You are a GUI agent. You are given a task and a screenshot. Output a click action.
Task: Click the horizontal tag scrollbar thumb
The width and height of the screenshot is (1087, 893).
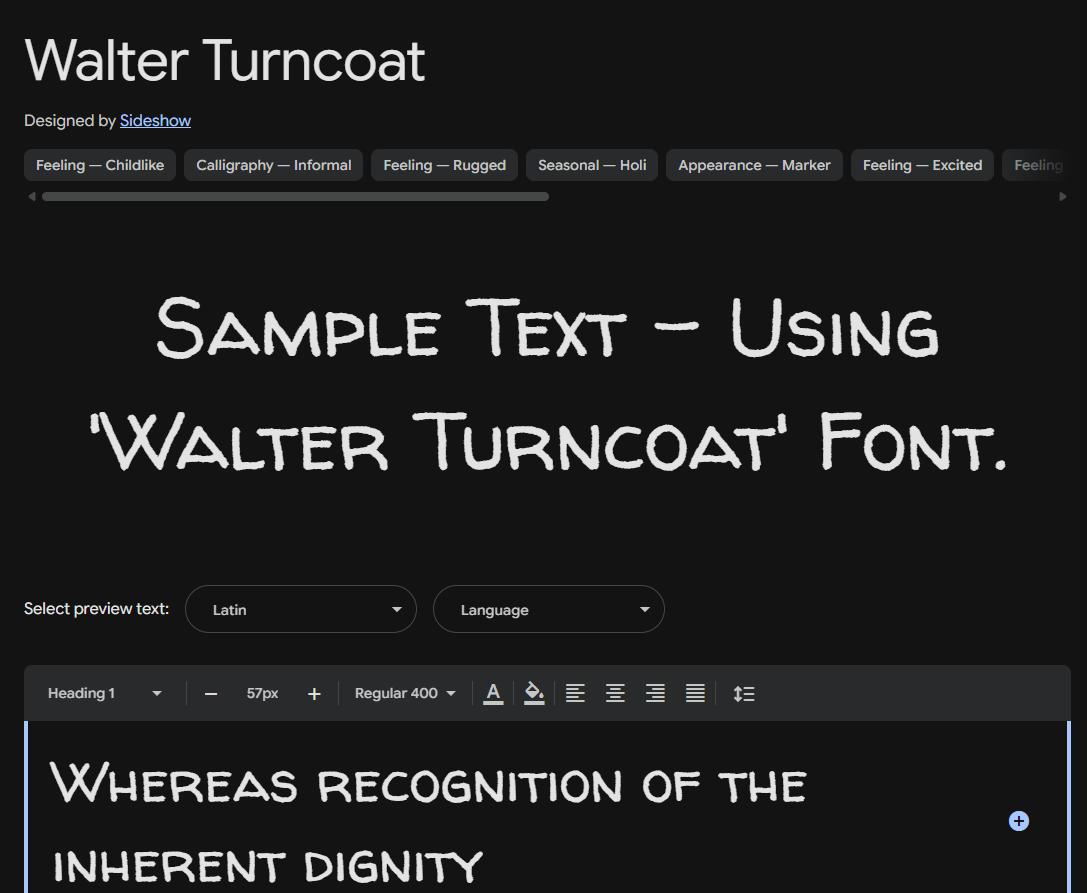295,197
